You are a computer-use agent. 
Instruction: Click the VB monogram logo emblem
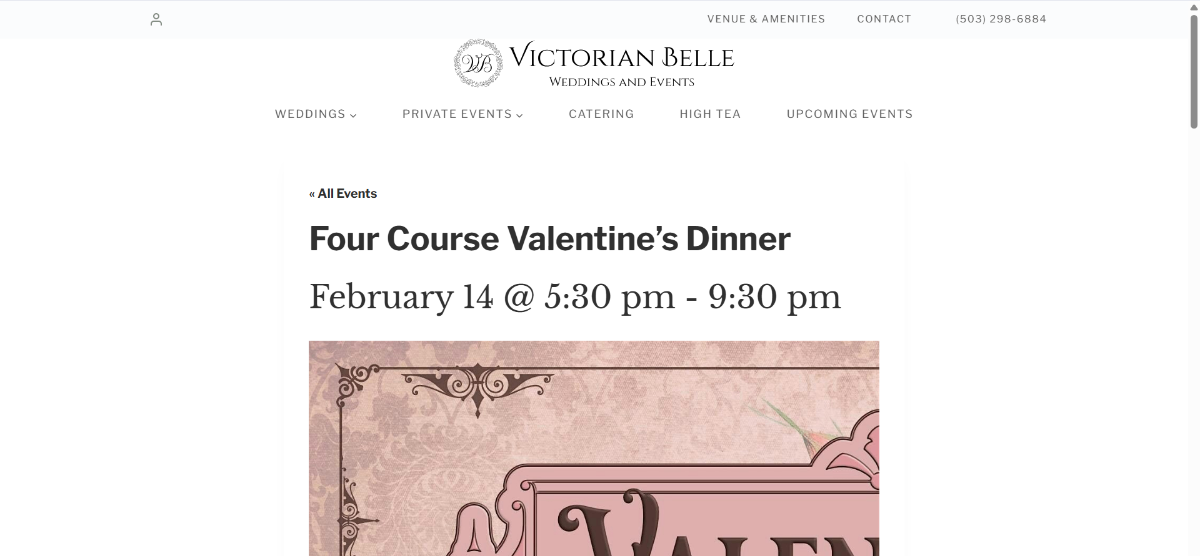tap(478, 63)
